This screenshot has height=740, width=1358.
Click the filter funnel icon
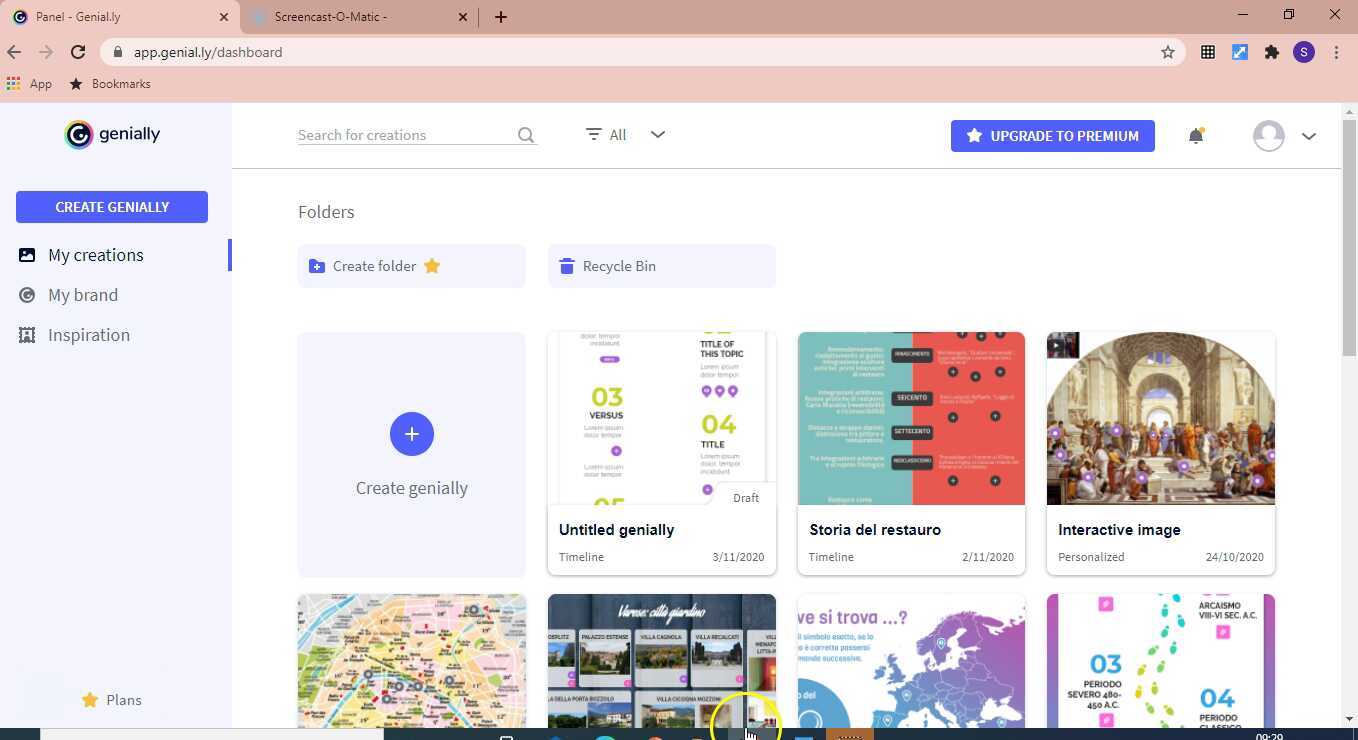click(x=590, y=135)
